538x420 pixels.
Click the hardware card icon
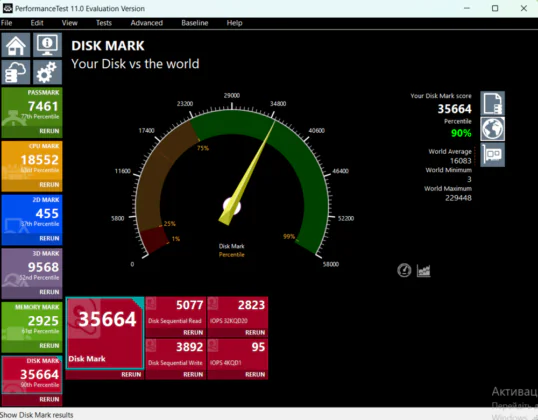coord(492,155)
